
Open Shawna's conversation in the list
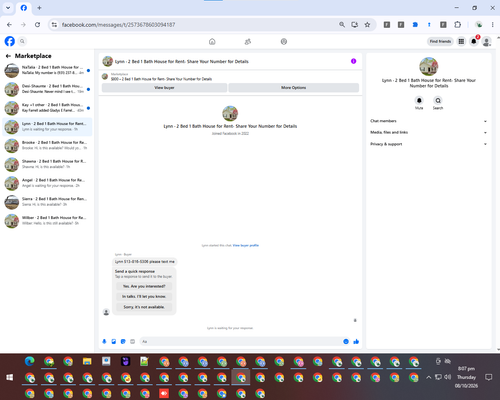click(47, 164)
